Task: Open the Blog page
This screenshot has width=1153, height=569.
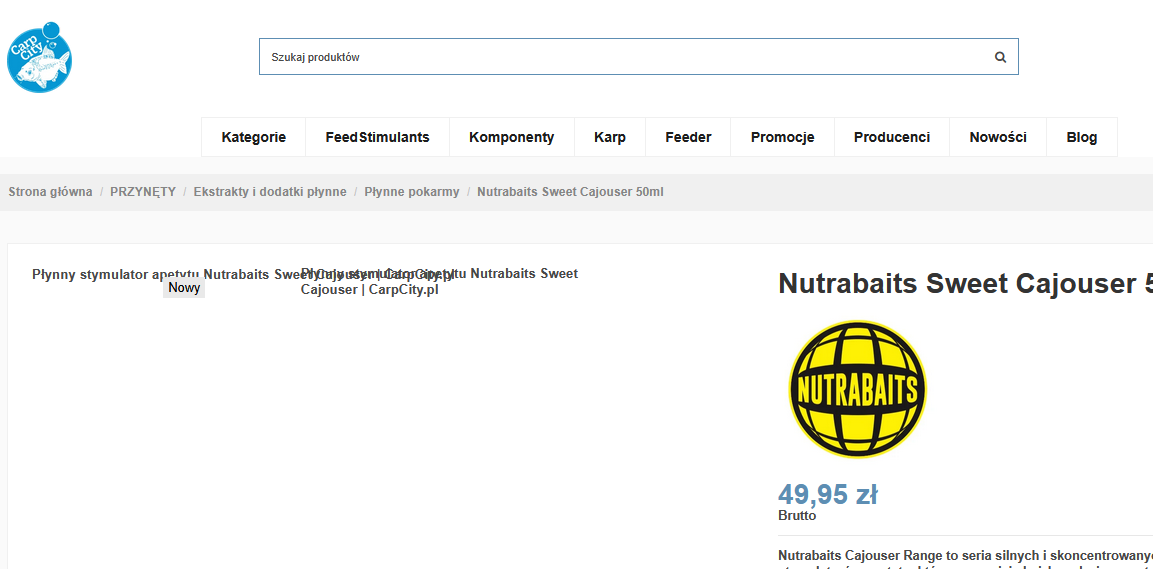Action: (x=1082, y=137)
